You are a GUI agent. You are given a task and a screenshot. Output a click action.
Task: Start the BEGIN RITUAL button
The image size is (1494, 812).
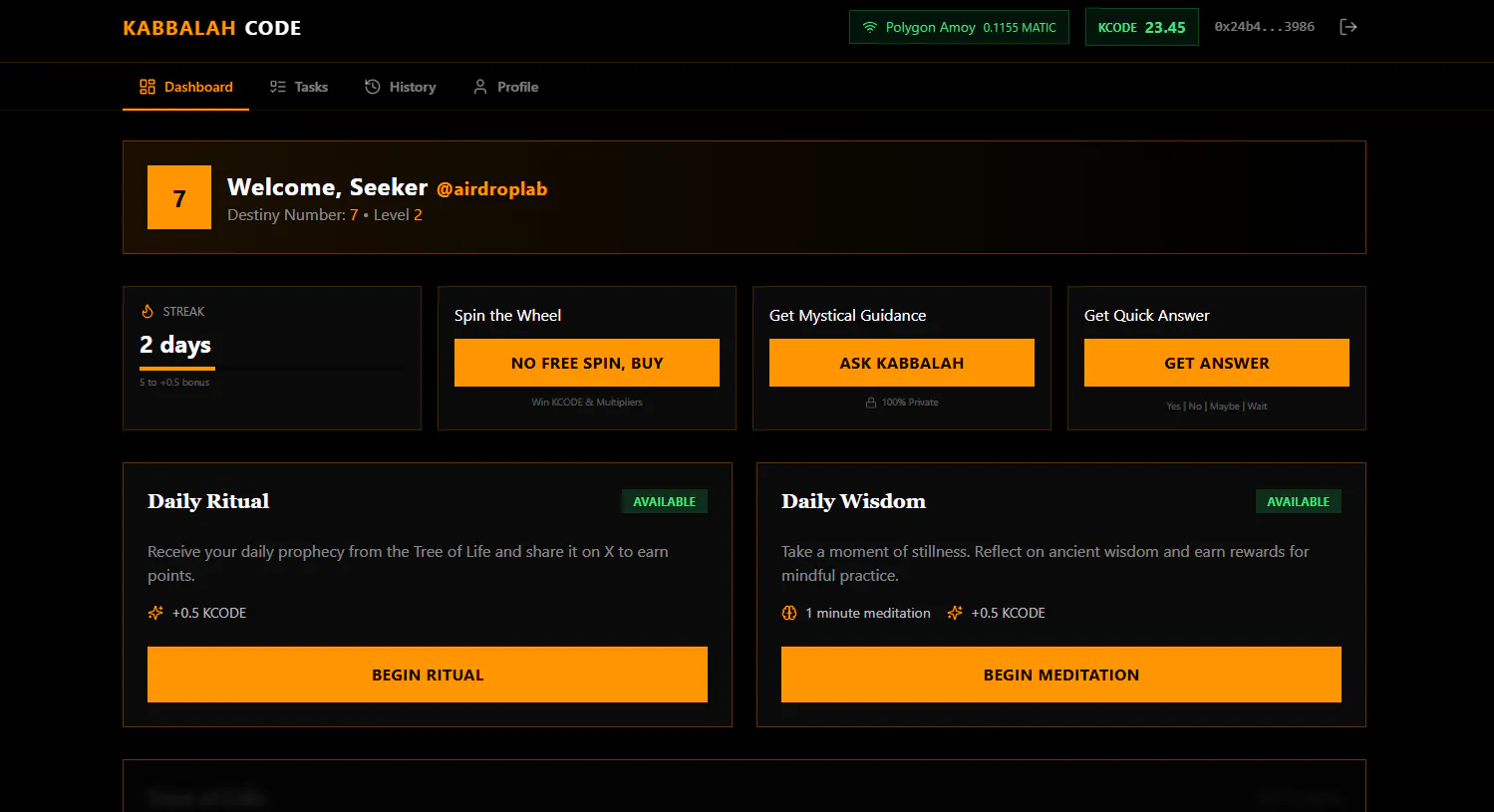(428, 675)
